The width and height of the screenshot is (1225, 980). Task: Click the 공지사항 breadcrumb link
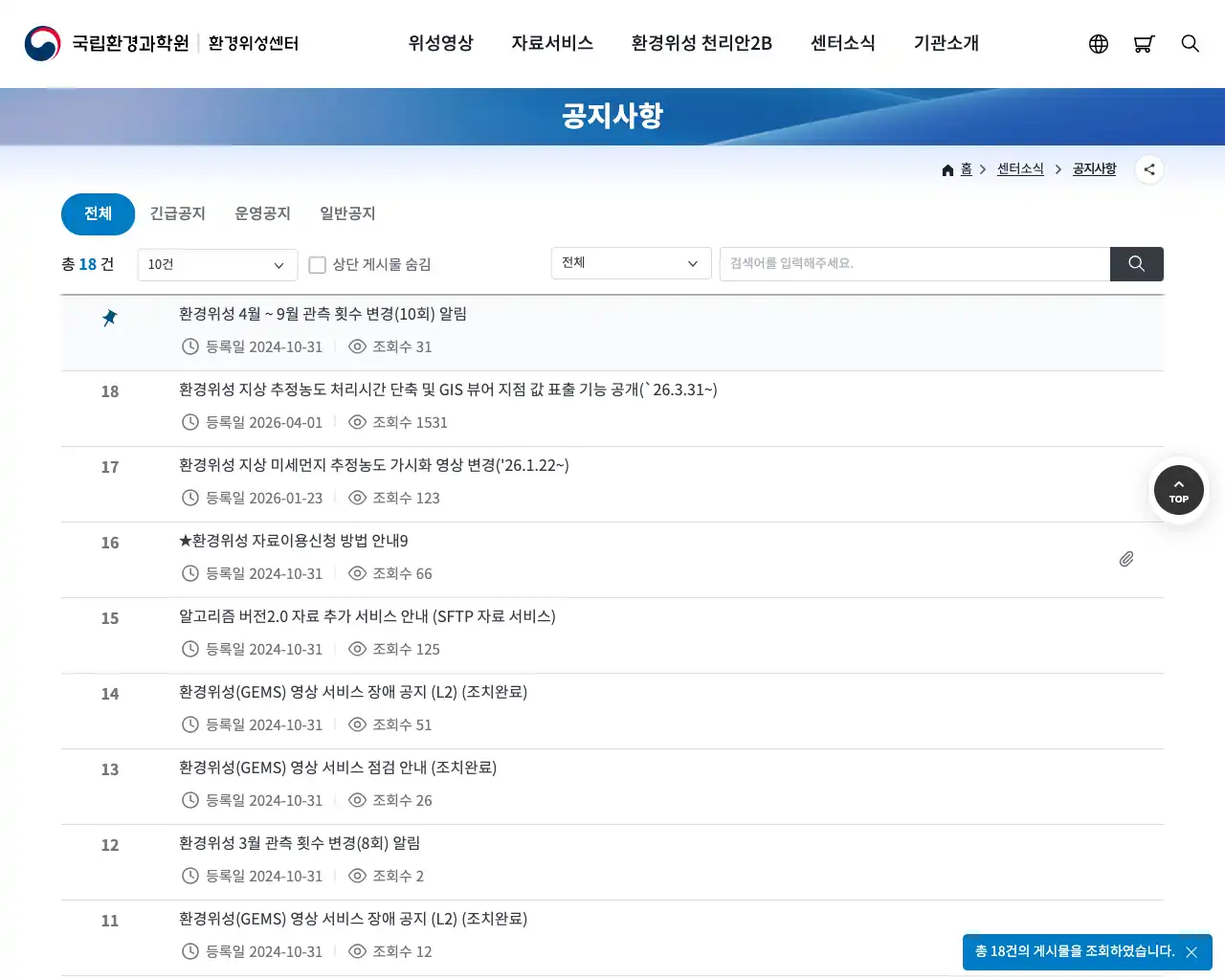1095,169
